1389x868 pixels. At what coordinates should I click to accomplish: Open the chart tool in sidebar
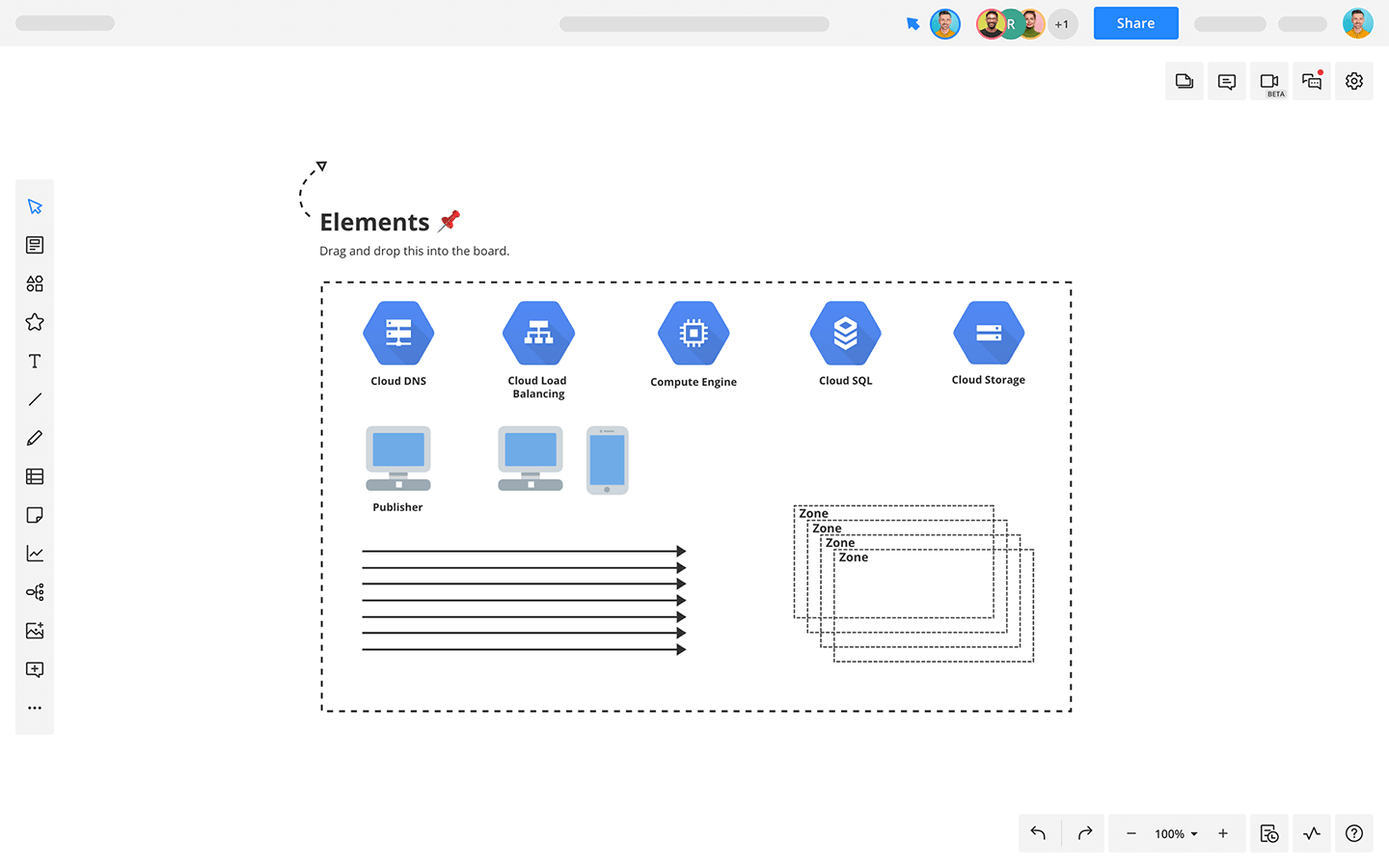coord(35,554)
